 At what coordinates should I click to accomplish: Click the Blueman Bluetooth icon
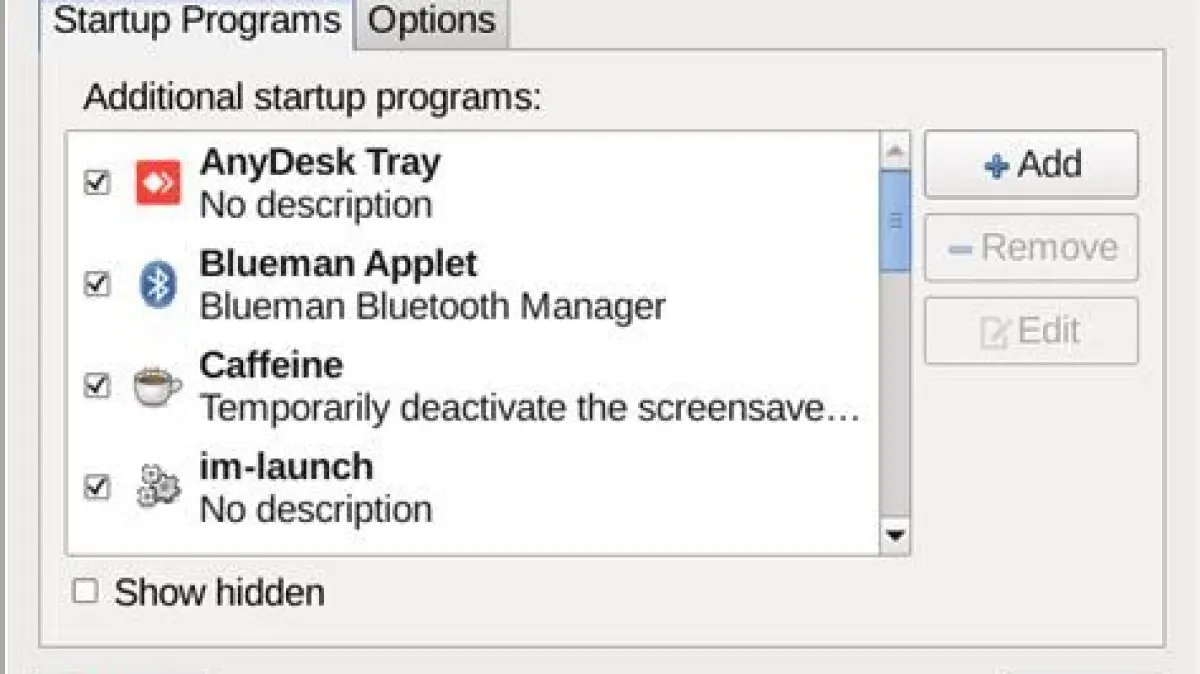point(158,286)
